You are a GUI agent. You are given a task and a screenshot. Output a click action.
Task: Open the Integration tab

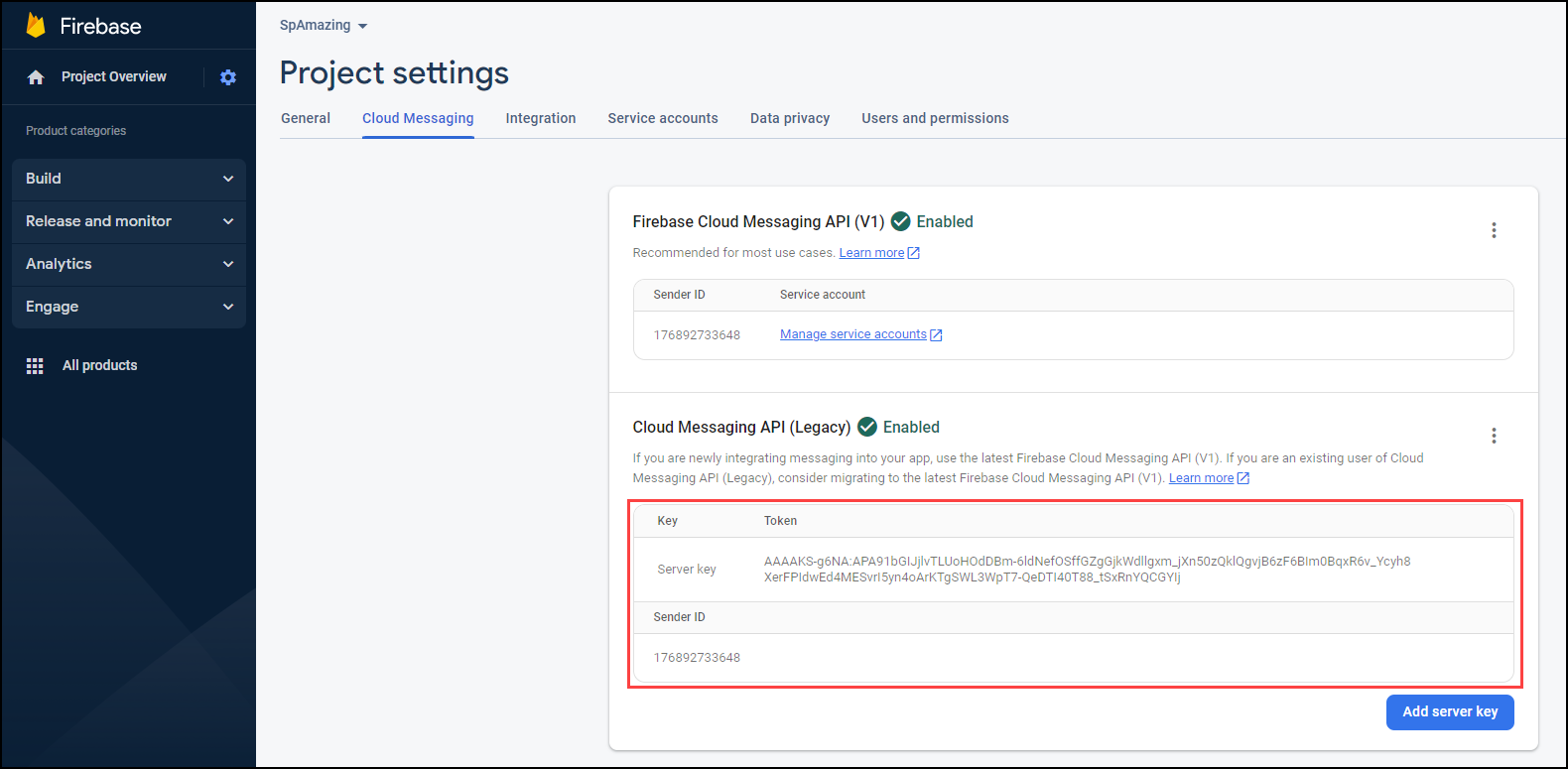[x=541, y=118]
